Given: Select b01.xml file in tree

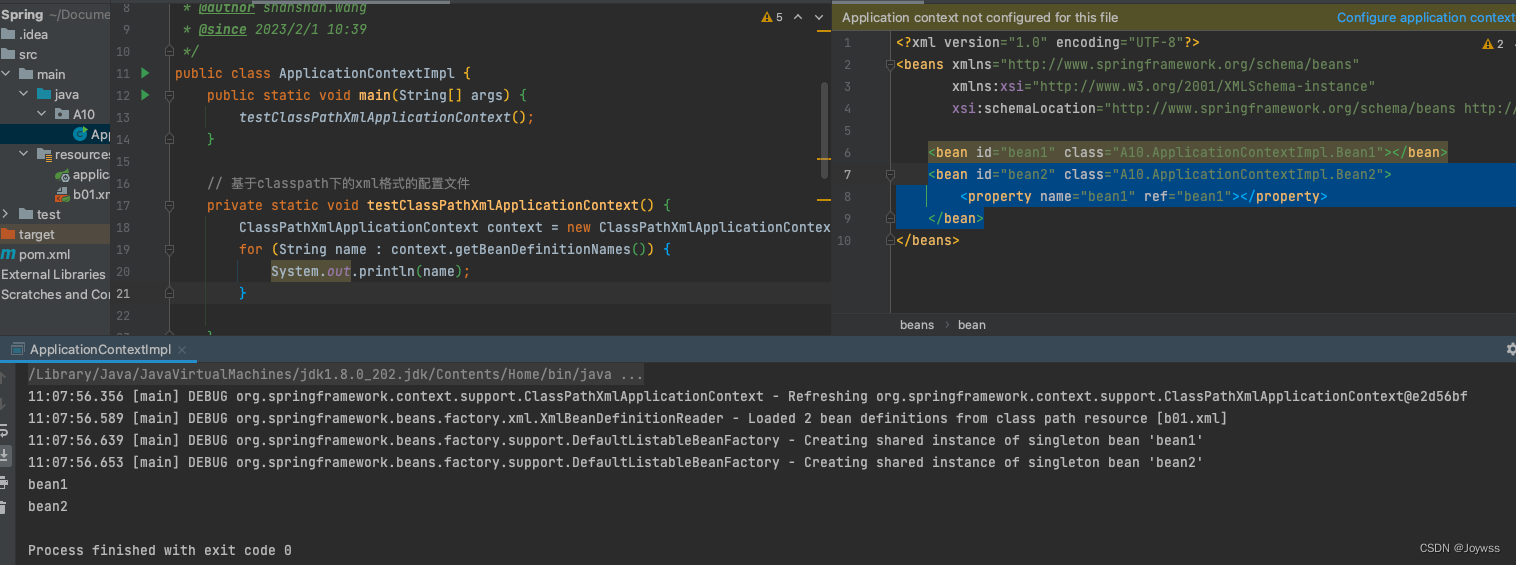Looking at the screenshot, I should [91, 194].
